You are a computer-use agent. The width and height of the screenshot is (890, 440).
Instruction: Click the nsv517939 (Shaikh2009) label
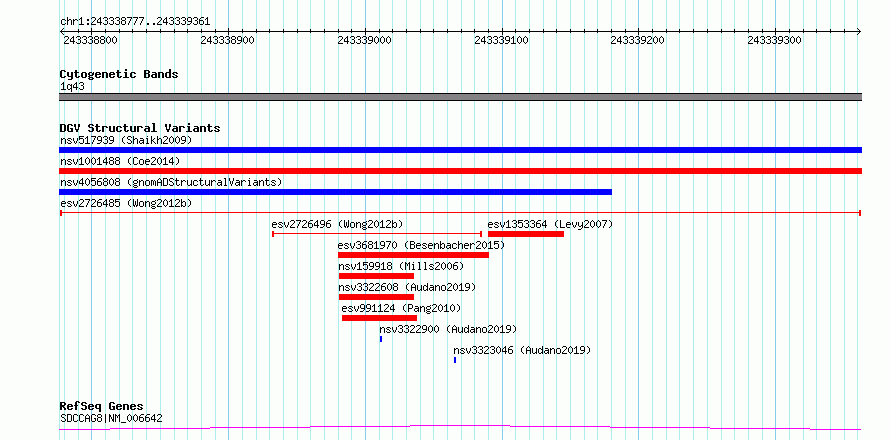126,140
